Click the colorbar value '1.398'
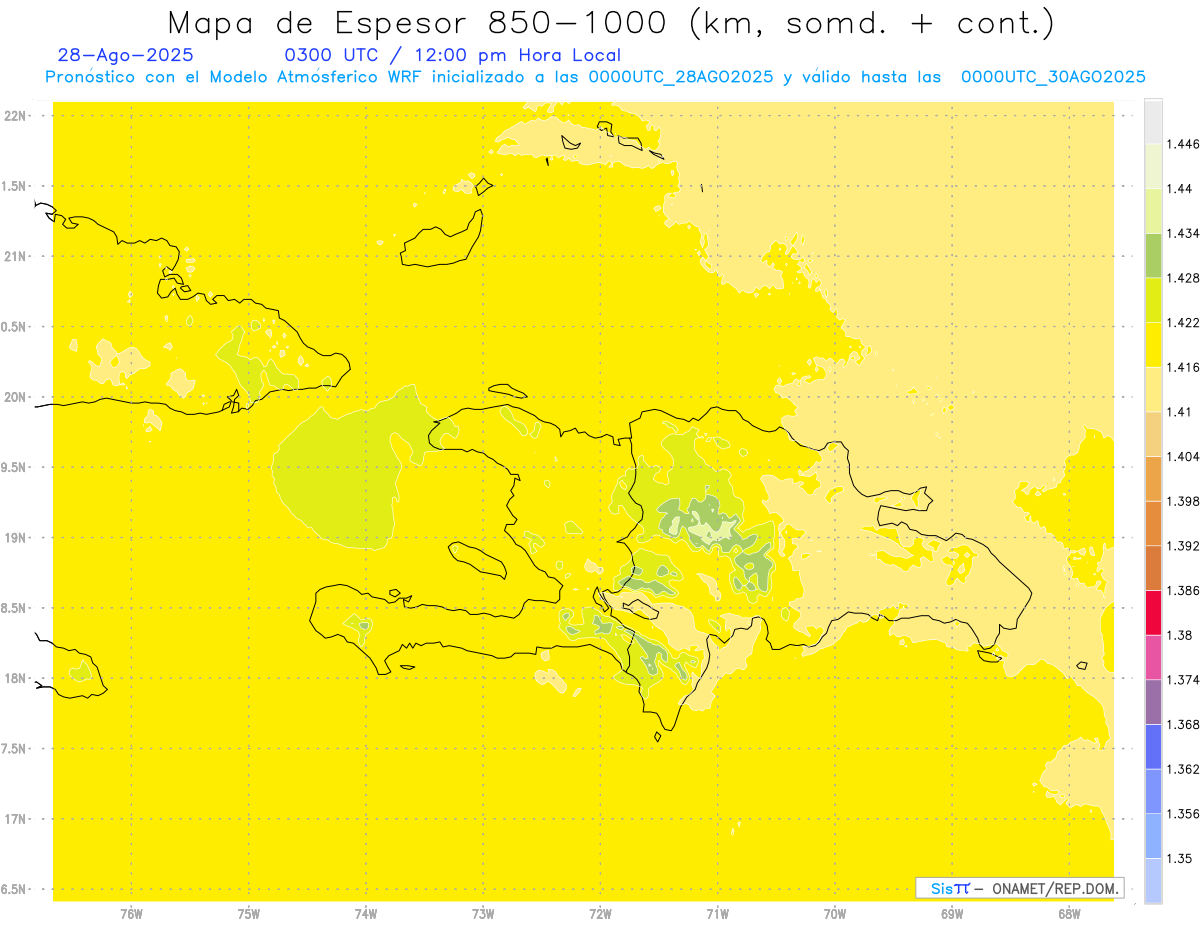 (1183, 501)
